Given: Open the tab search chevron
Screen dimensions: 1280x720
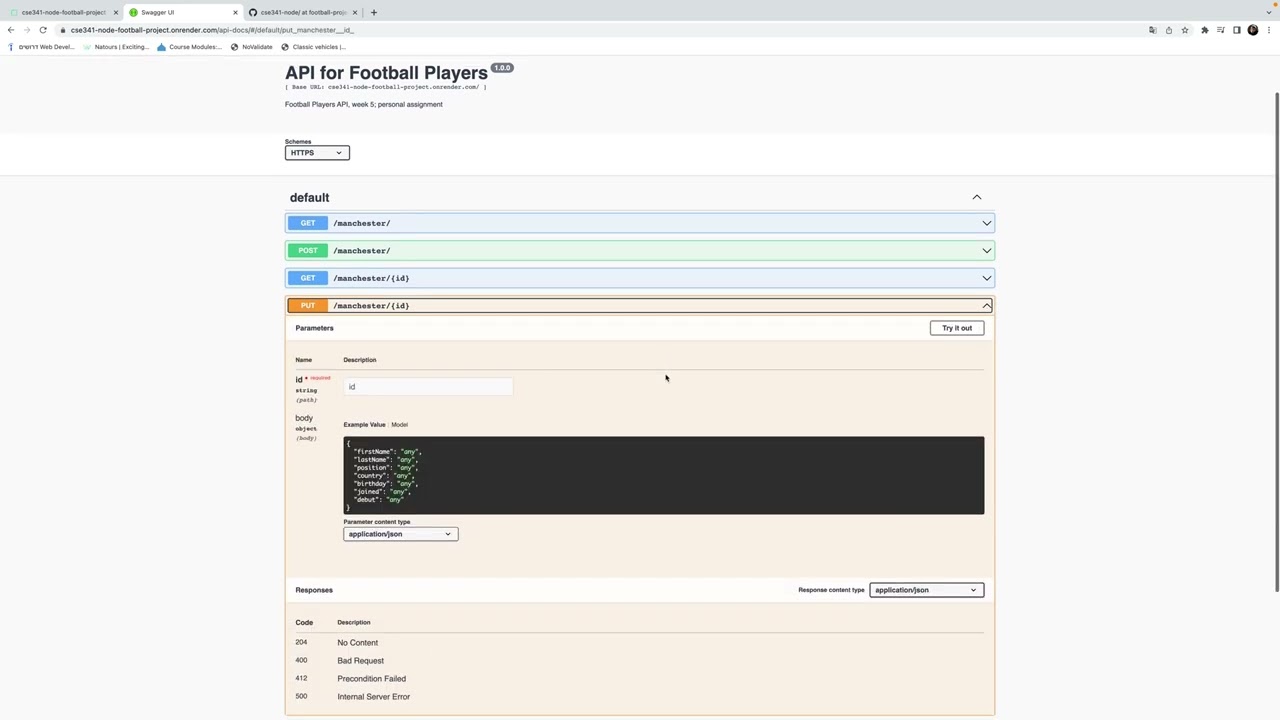Looking at the screenshot, I should (1267, 12).
